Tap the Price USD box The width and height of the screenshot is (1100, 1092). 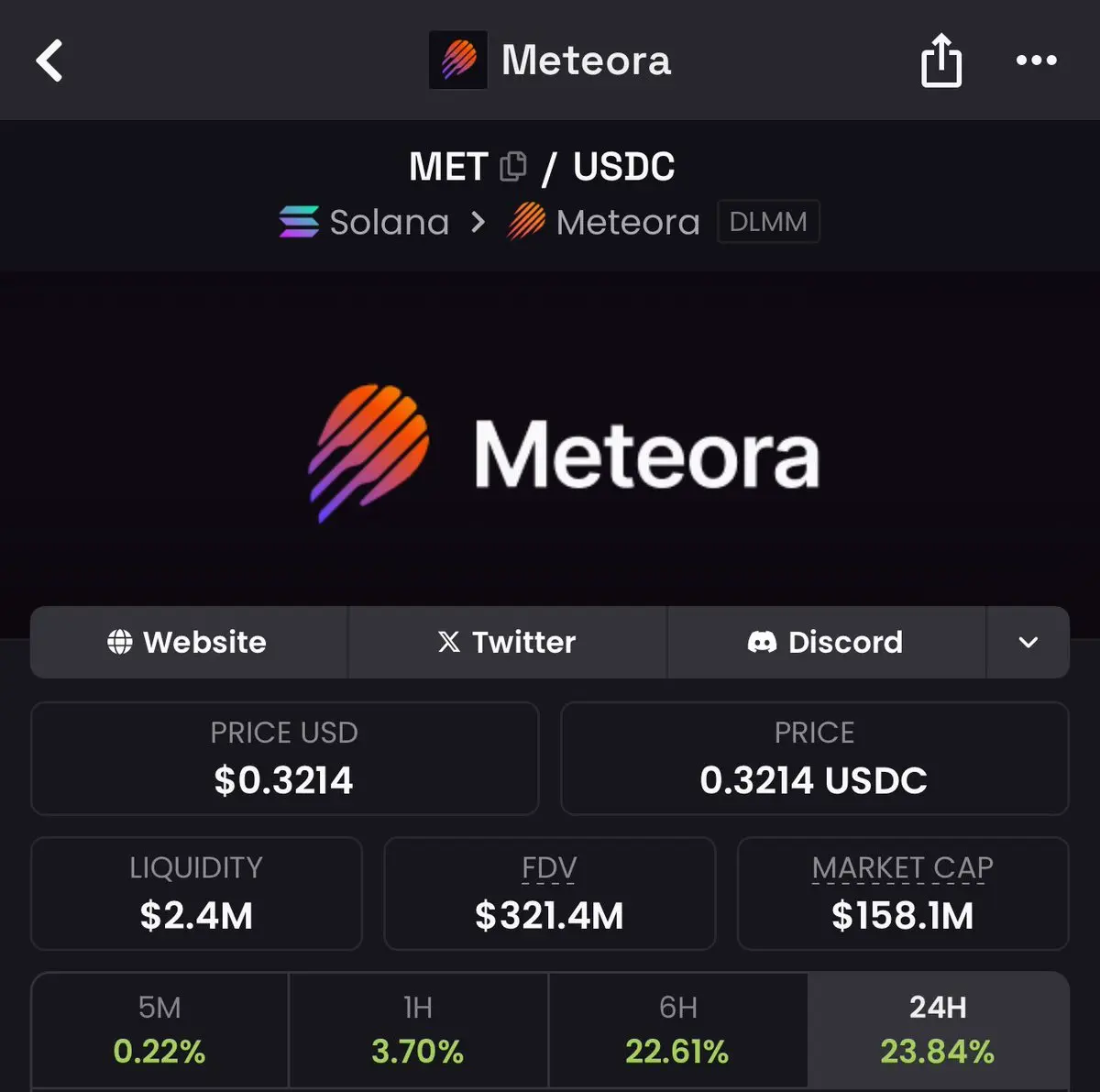point(284,758)
